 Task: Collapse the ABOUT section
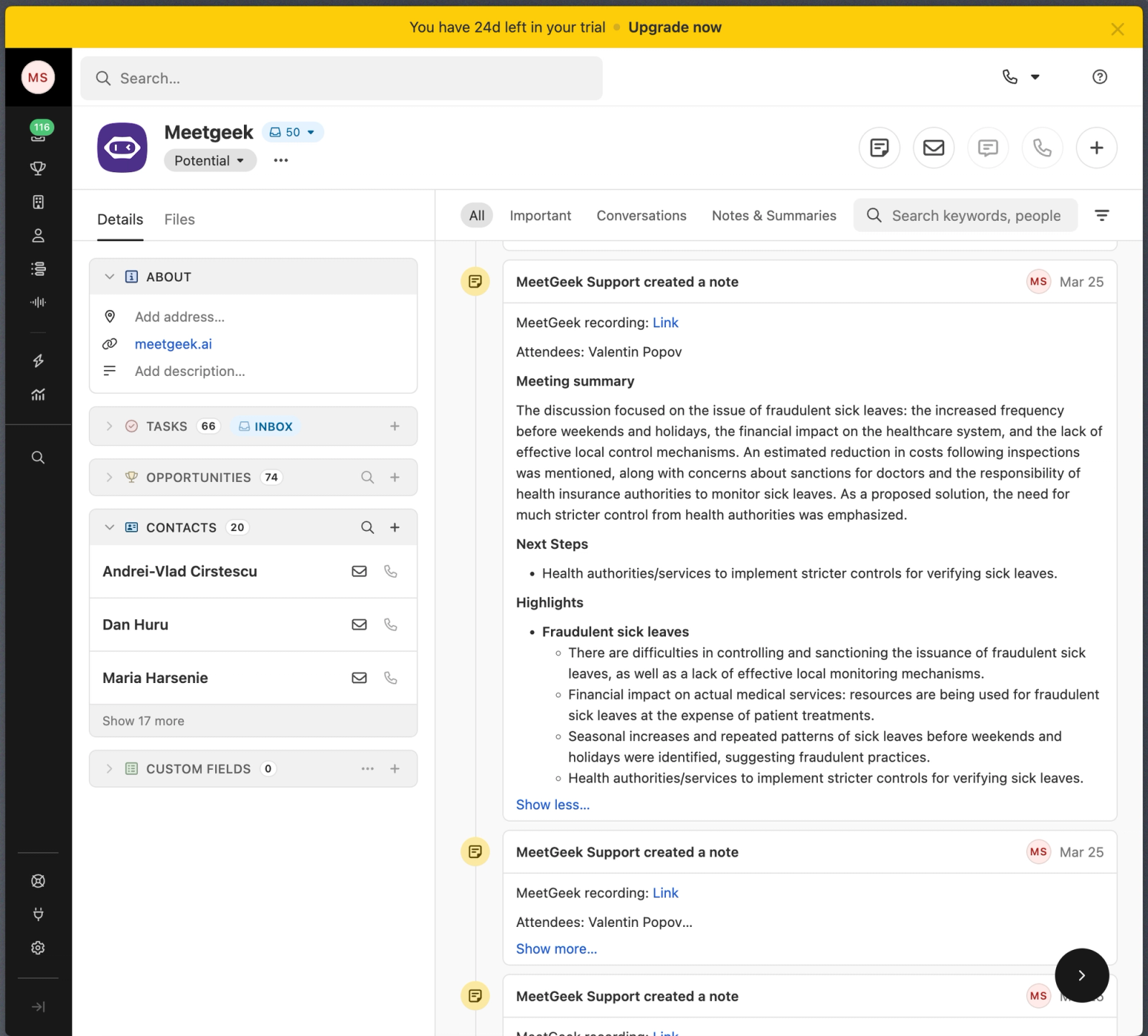(109, 276)
